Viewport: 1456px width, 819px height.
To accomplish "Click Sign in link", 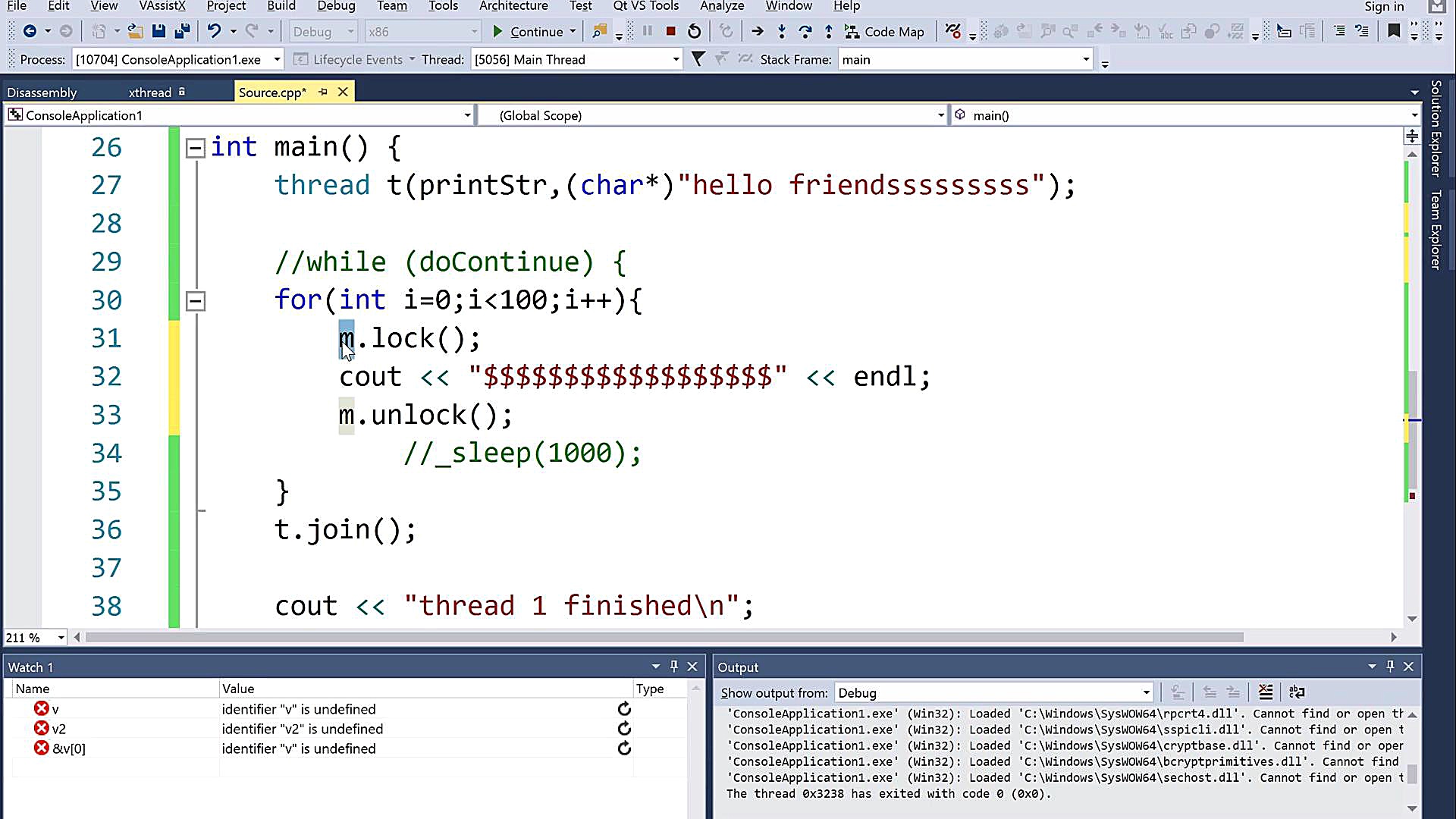I will click(1384, 6).
